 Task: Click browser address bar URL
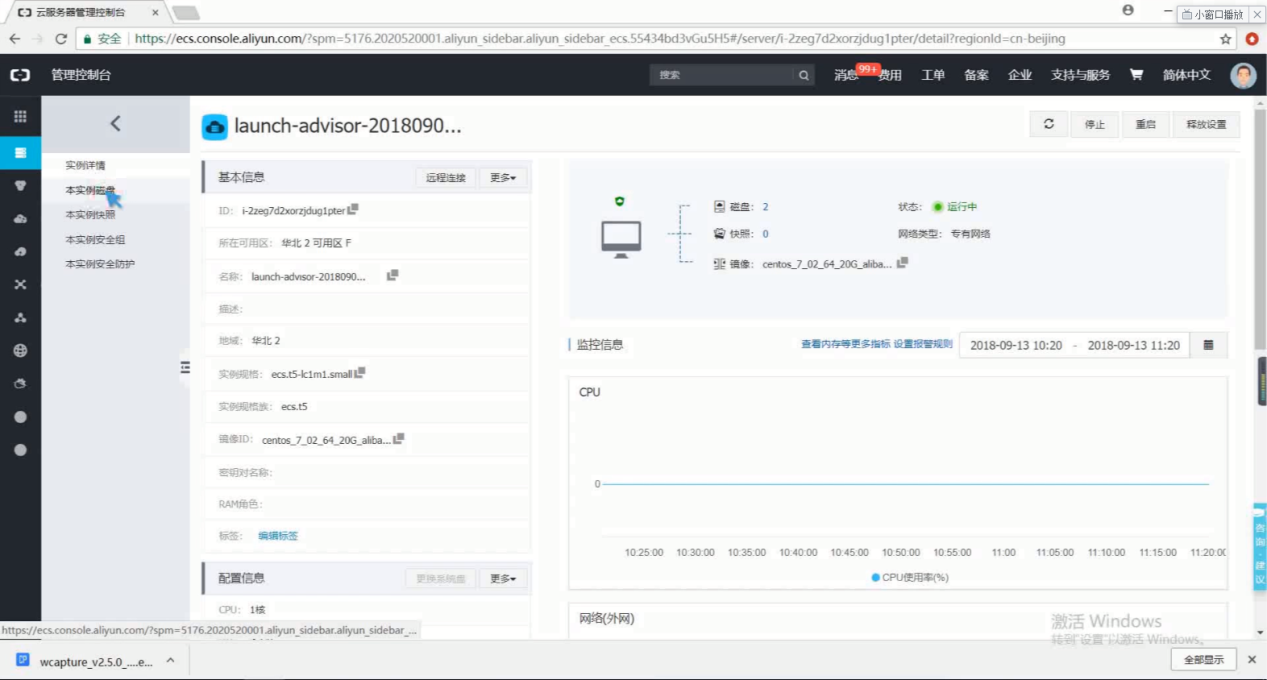tap(600, 39)
